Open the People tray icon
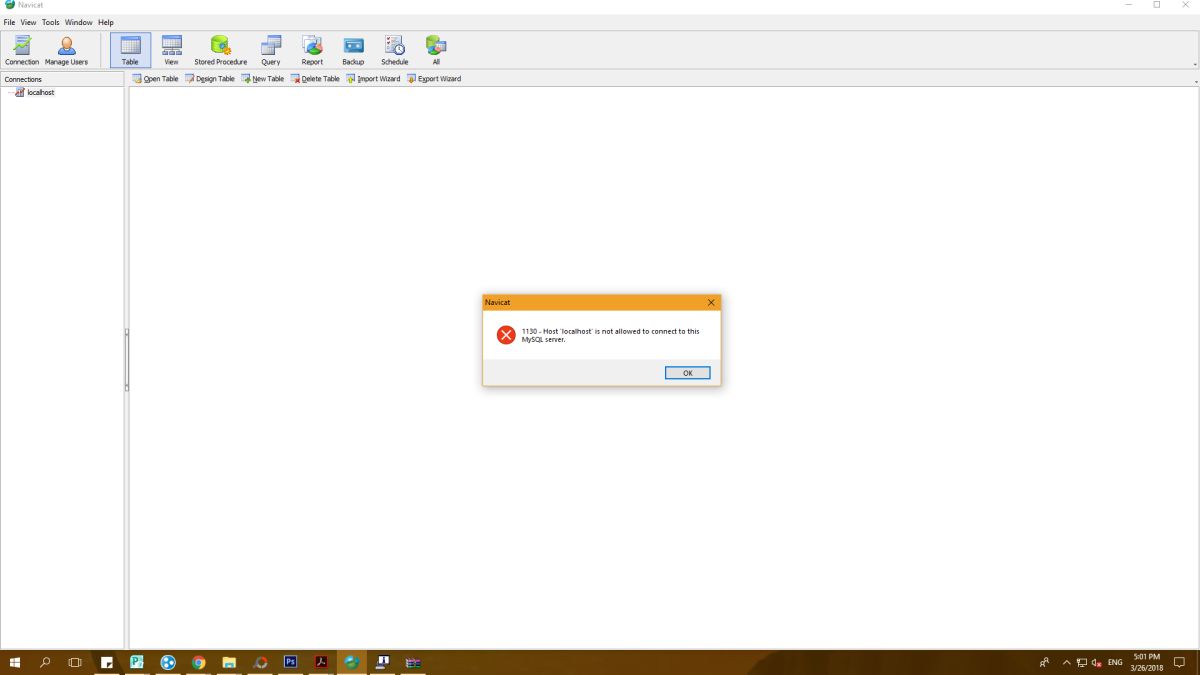Image resolution: width=1200 pixels, height=675 pixels. [1044, 662]
